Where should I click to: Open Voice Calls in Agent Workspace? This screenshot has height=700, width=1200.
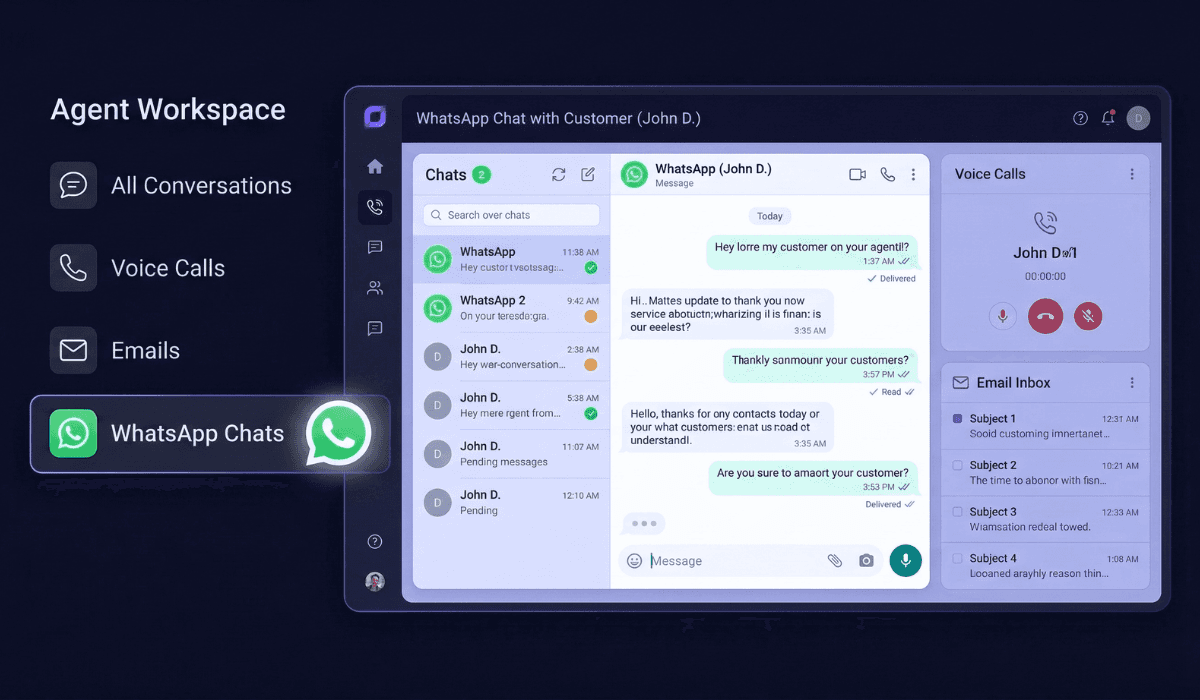point(138,268)
